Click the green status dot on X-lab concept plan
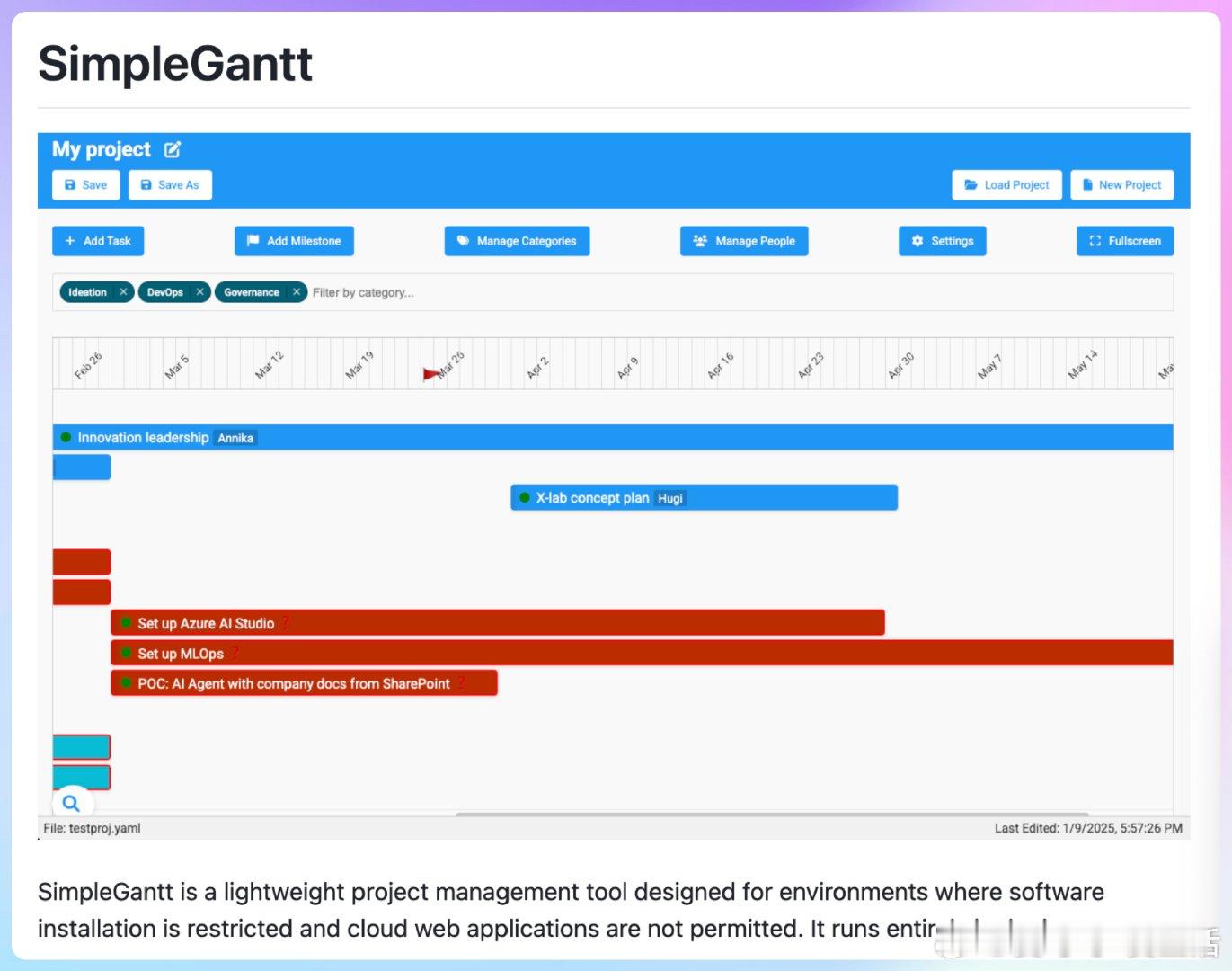1232x971 pixels. click(x=525, y=498)
